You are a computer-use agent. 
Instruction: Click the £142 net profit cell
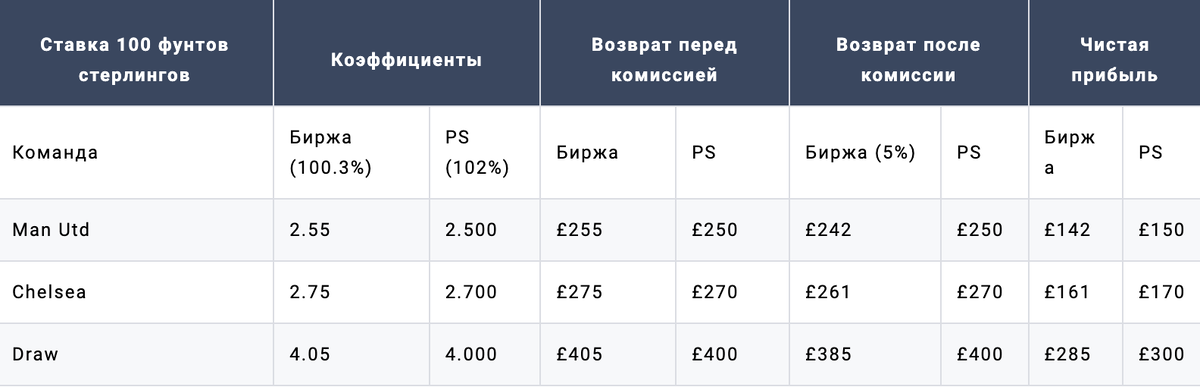click(x=1066, y=230)
